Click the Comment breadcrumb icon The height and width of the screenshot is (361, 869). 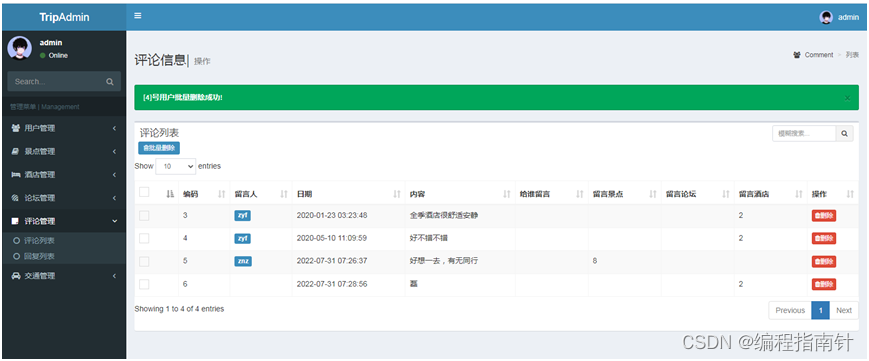[797, 55]
